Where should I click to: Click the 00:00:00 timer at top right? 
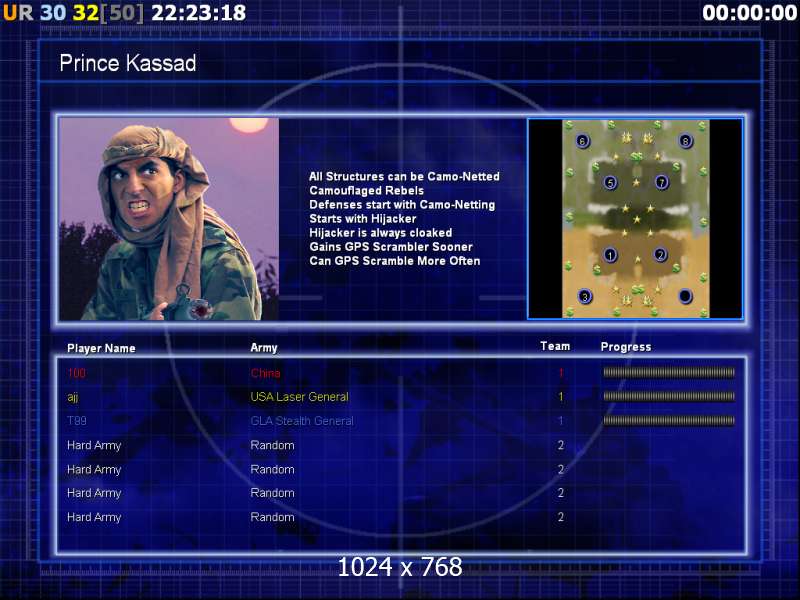click(x=749, y=13)
